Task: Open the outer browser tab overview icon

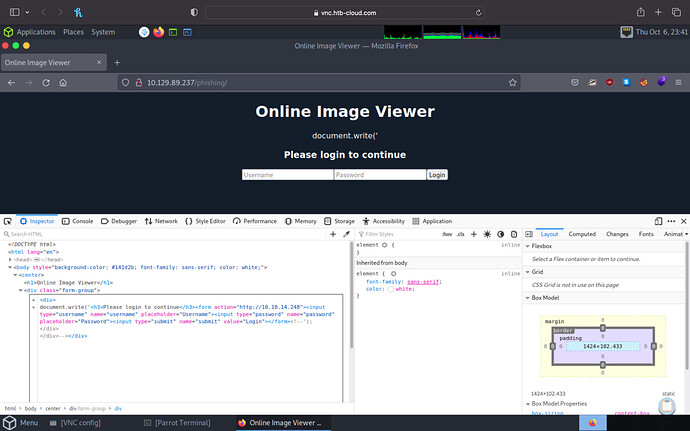Action: 676,12
